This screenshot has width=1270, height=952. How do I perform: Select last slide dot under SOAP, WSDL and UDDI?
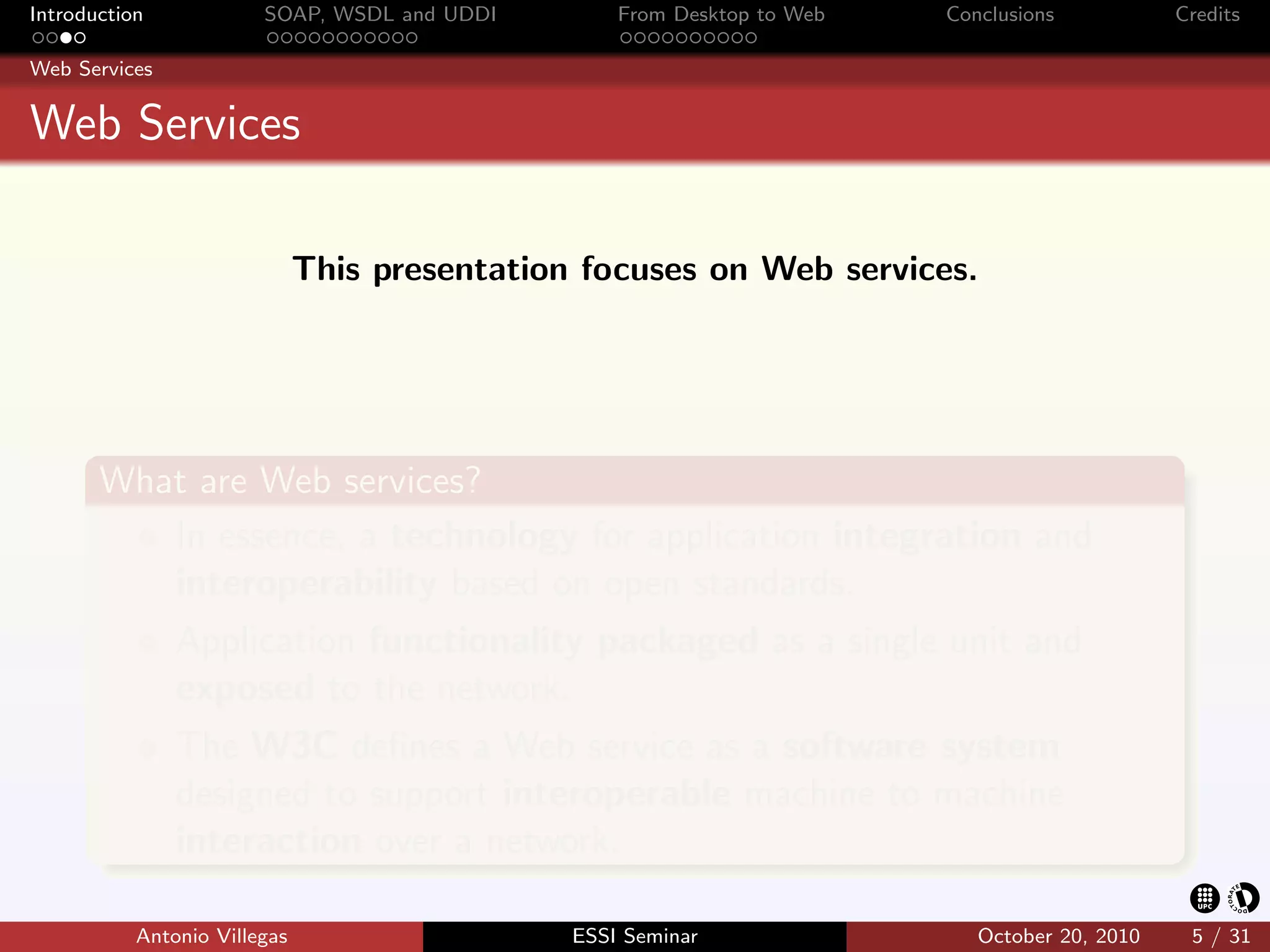[x=411, y=38]
